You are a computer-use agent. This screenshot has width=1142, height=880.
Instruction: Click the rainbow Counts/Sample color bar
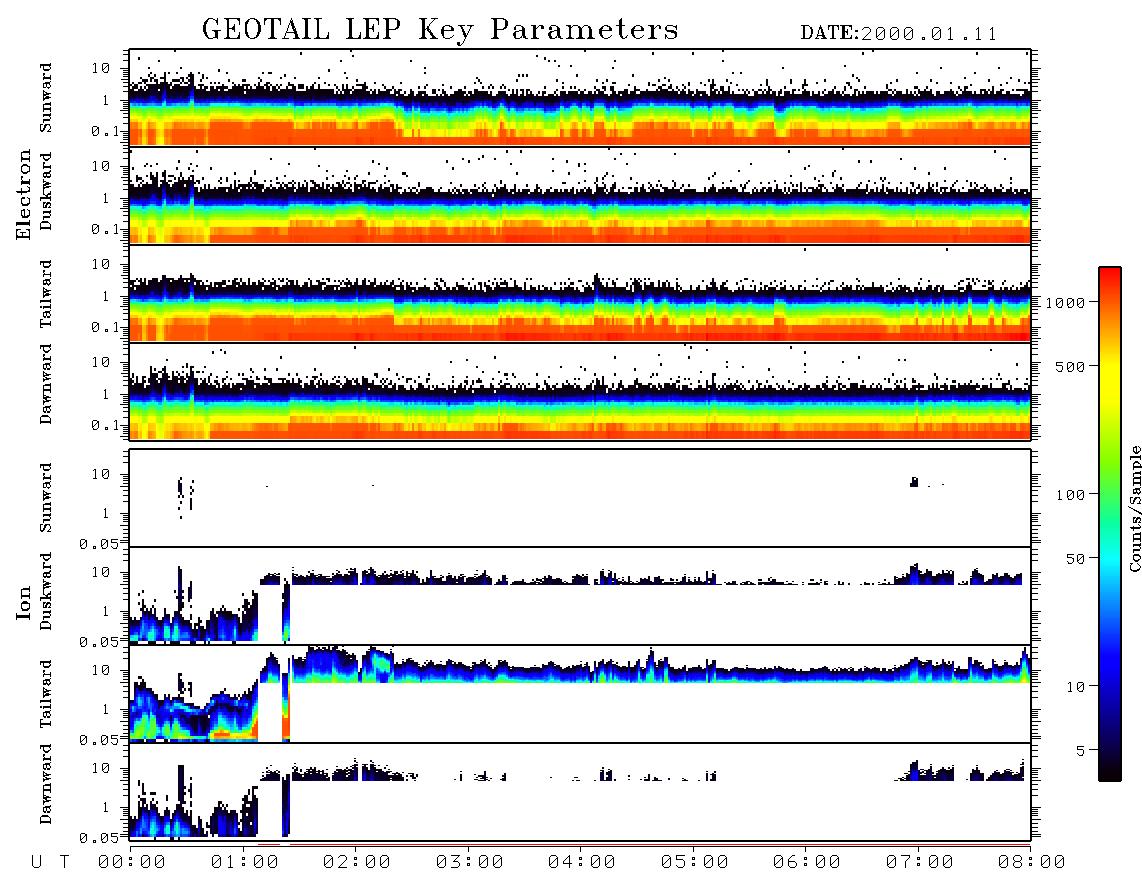pyautogui.click(x=1110, y=524)
